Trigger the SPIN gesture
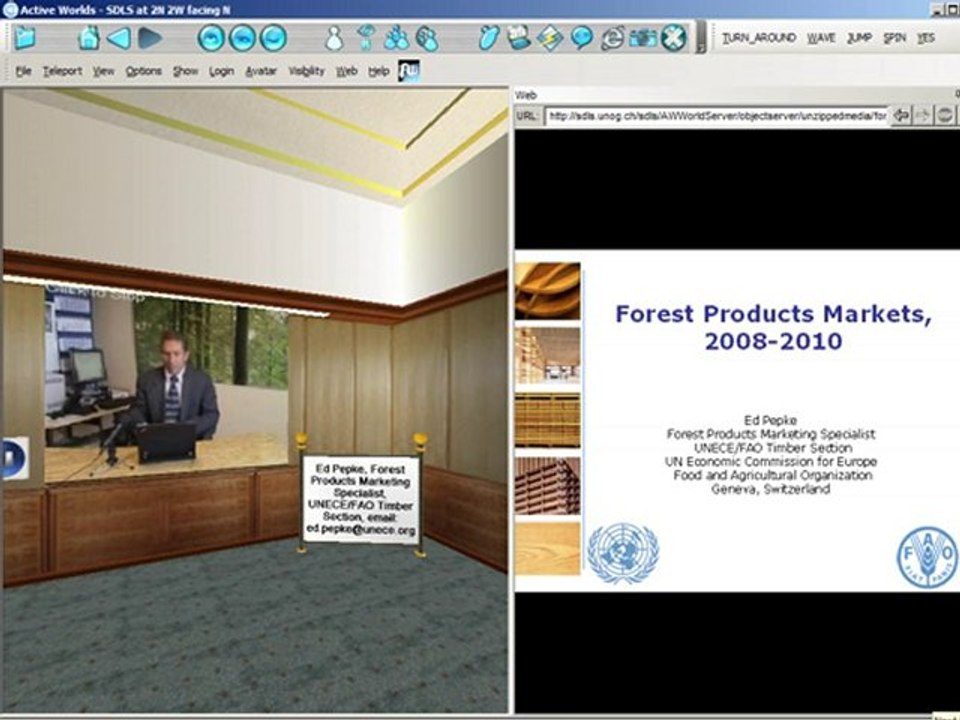960x720 pixels. (x=894, y=38)
